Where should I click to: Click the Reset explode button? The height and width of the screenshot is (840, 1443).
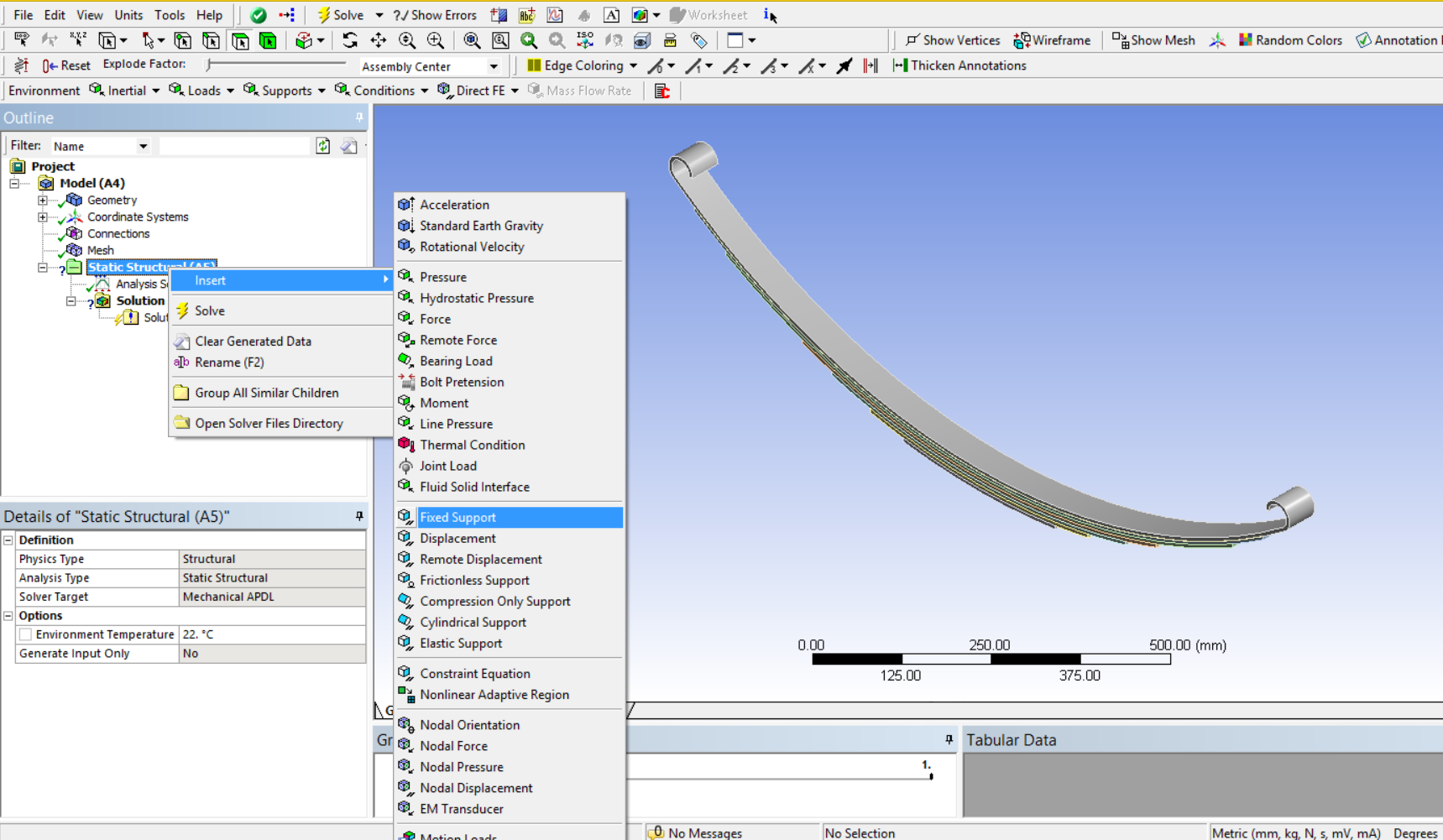point(66,65)
